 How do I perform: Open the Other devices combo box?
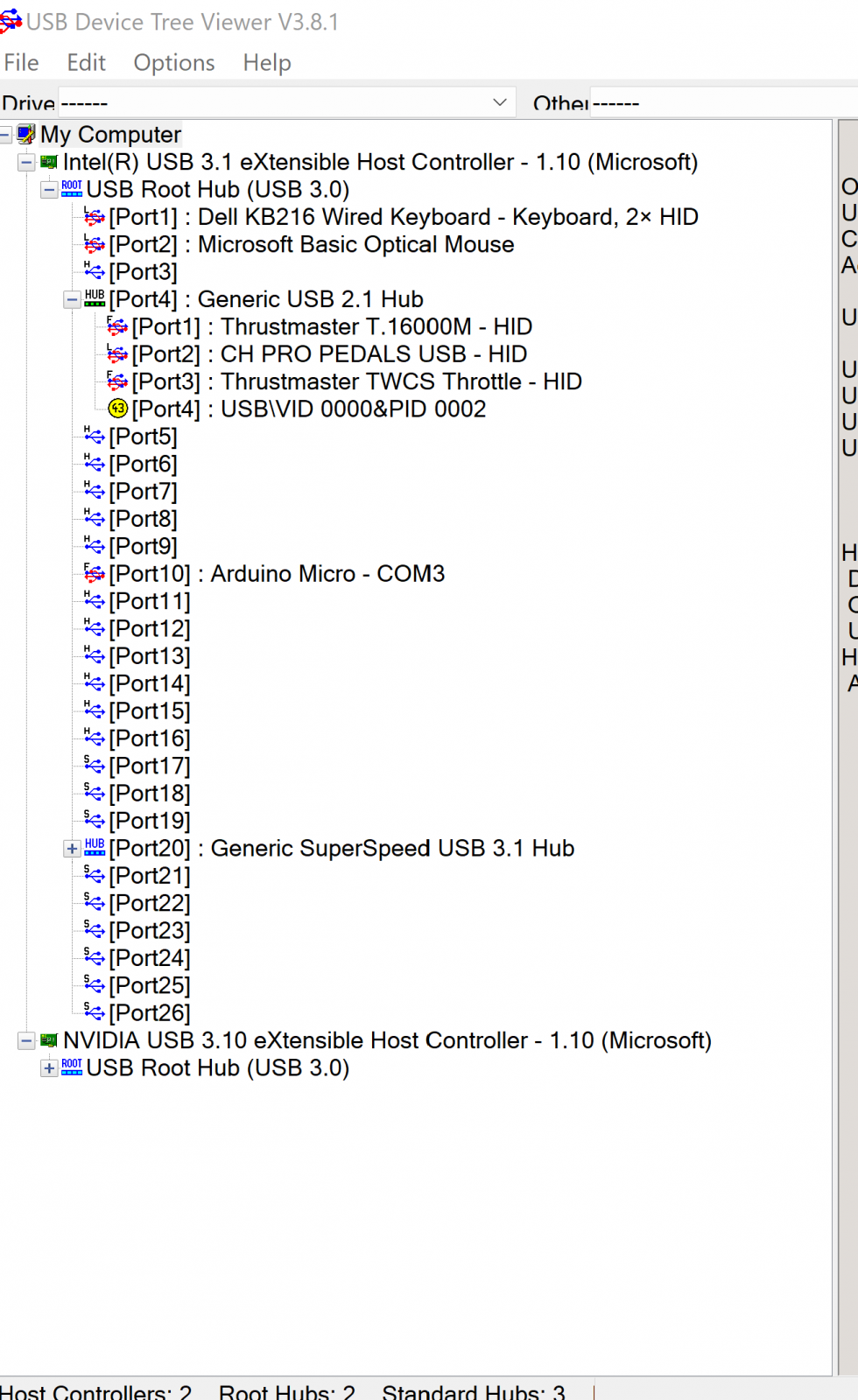pyautogui.click(x=723, y=102)
